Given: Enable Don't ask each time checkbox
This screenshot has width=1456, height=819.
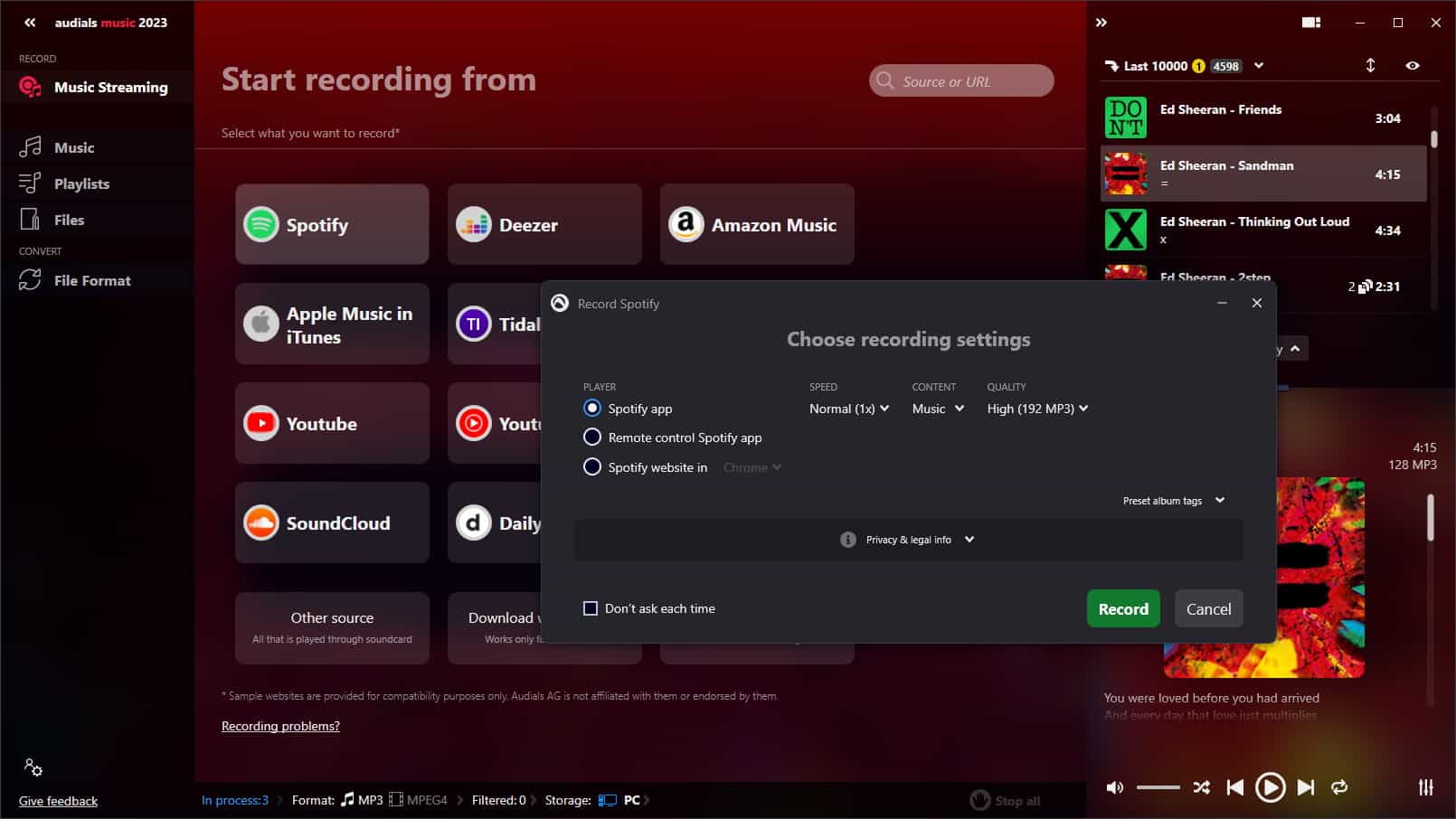Looking at the screenshot, I should pyautogui.click(x=591, y=608).
